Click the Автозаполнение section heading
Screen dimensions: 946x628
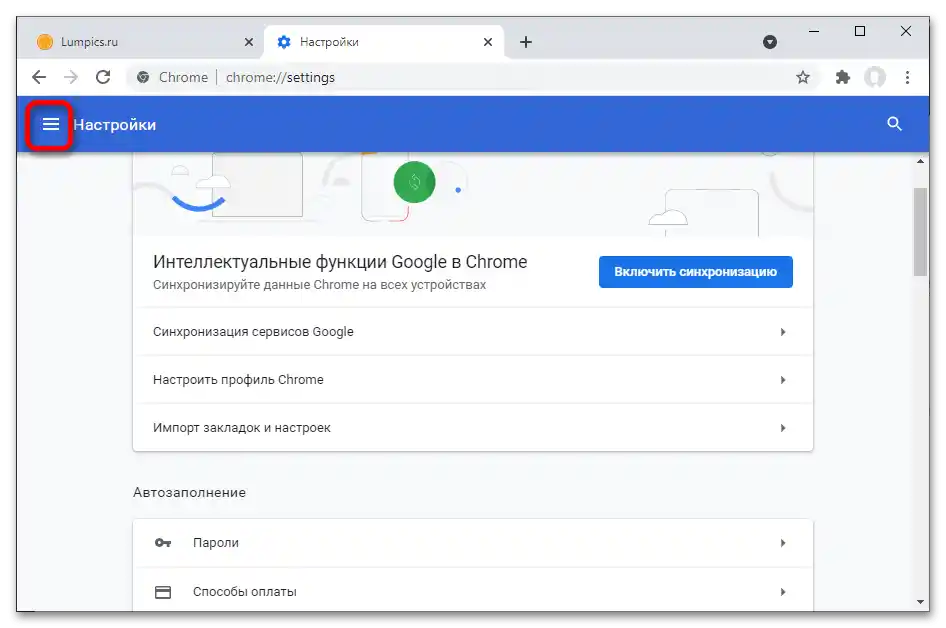(x=189, y=492)
